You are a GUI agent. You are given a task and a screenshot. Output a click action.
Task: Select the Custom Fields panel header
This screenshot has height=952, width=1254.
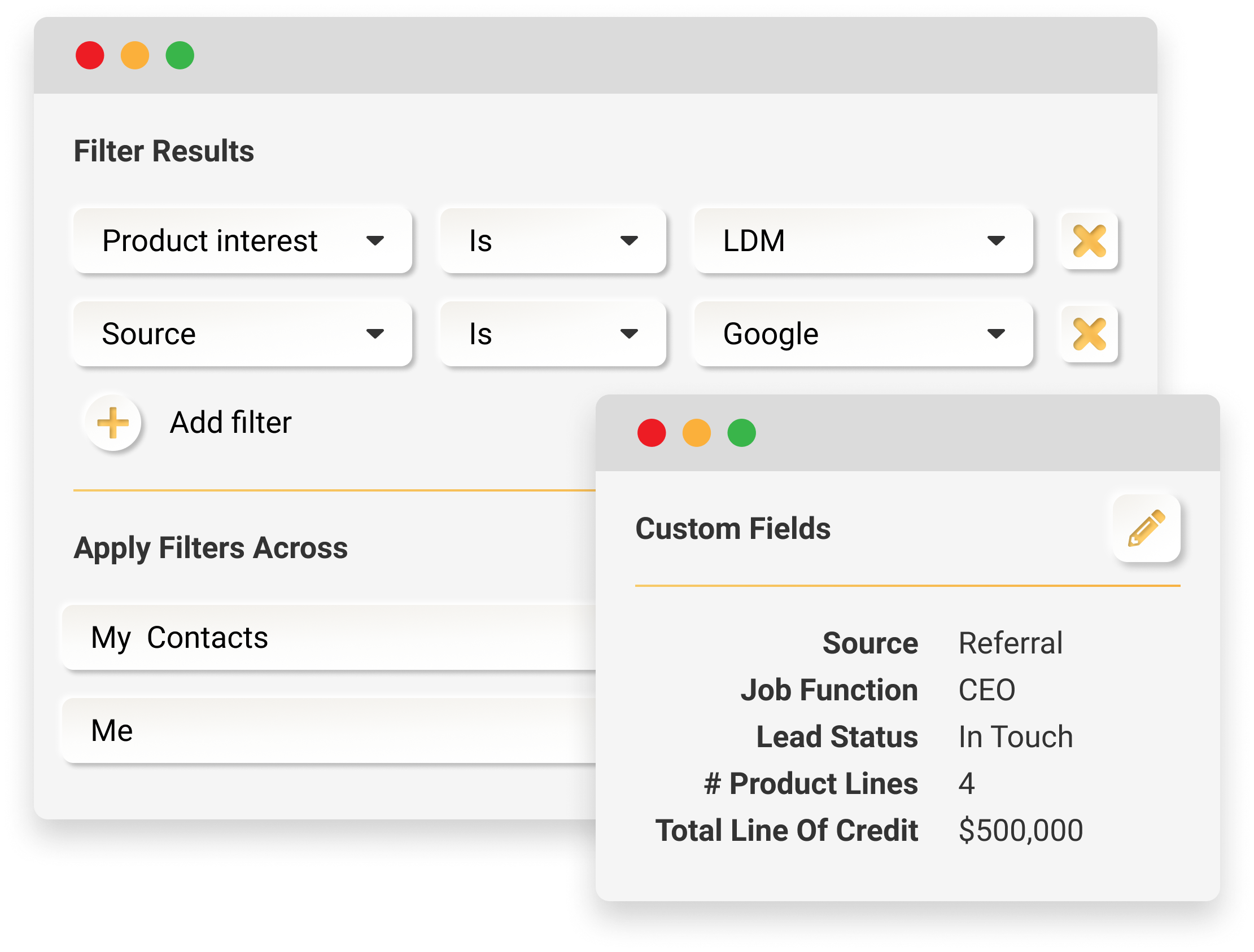[733, 528]
